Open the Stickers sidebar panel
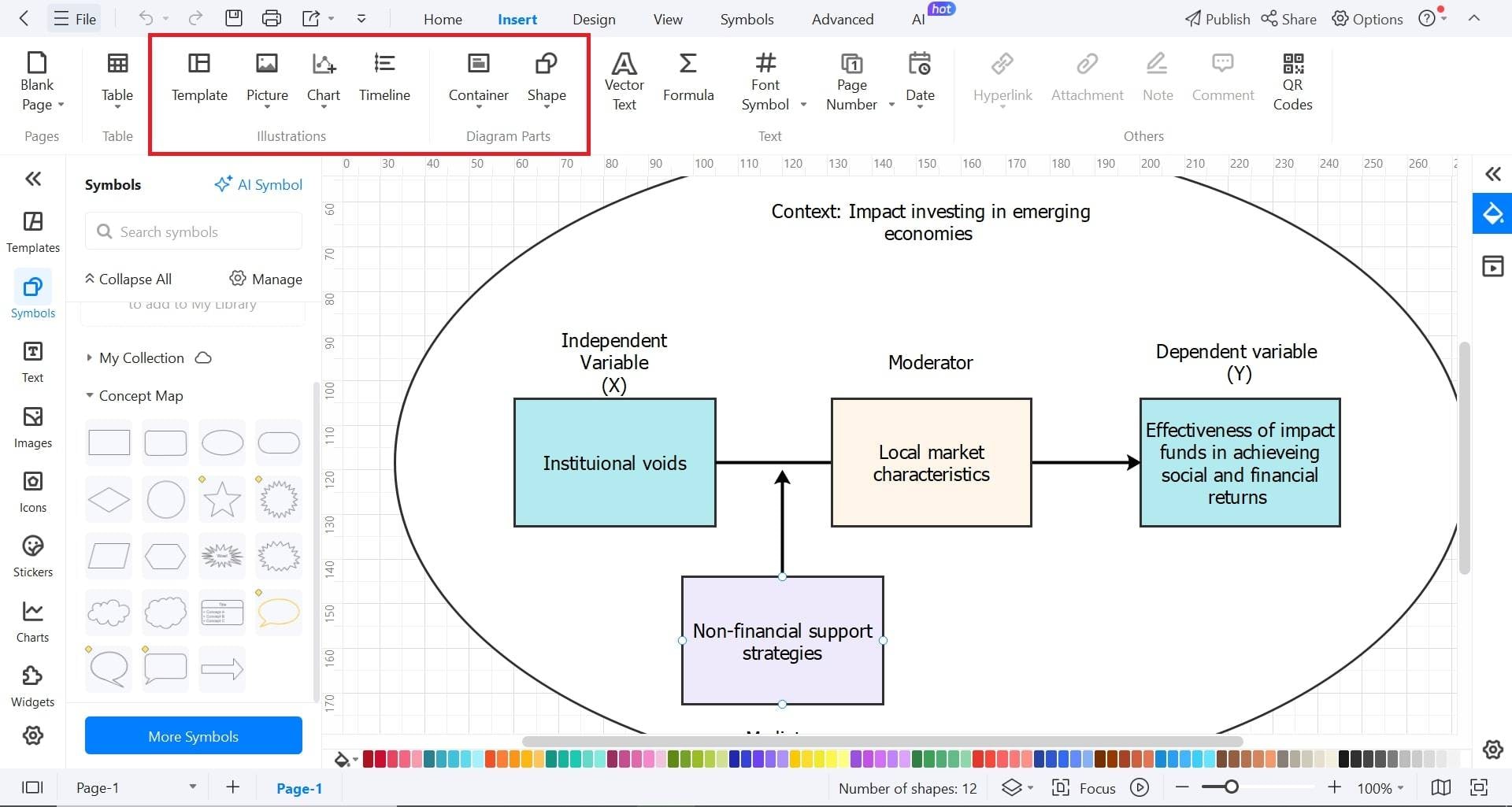Viewport: 1512px width, 807px height. point(33,557)
